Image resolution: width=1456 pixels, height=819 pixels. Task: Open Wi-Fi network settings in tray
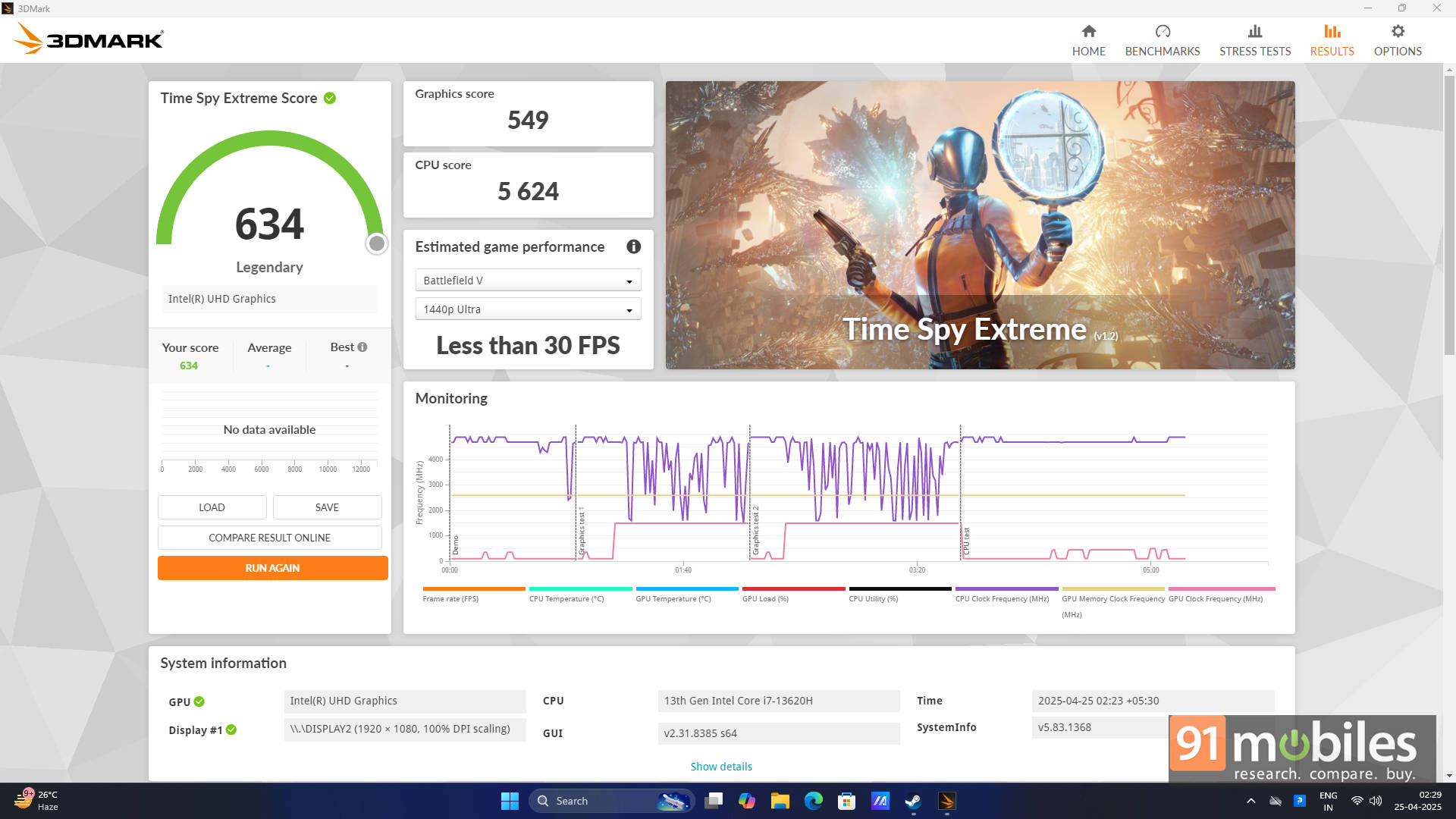(x=1357, y=801)
